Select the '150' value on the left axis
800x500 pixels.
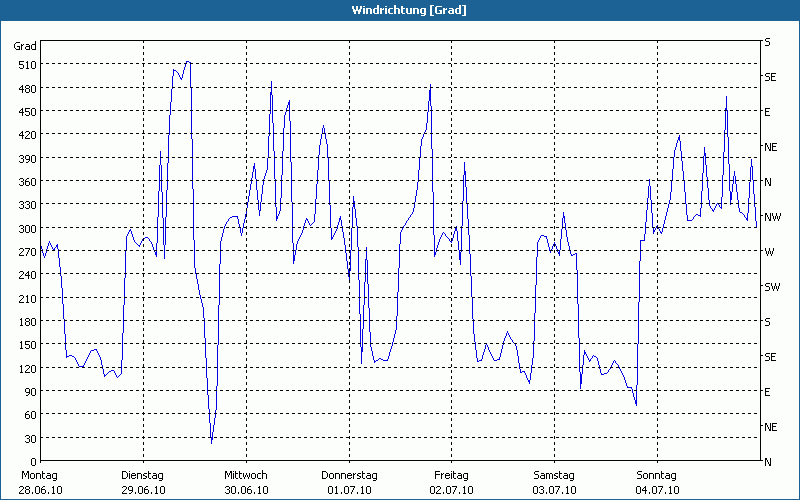[28, 345]
